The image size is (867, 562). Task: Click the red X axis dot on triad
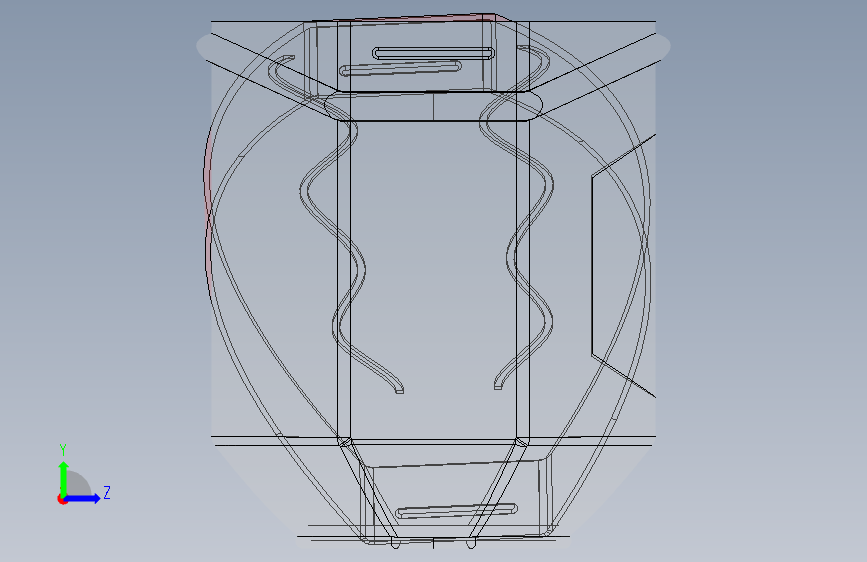coord(62,500)
